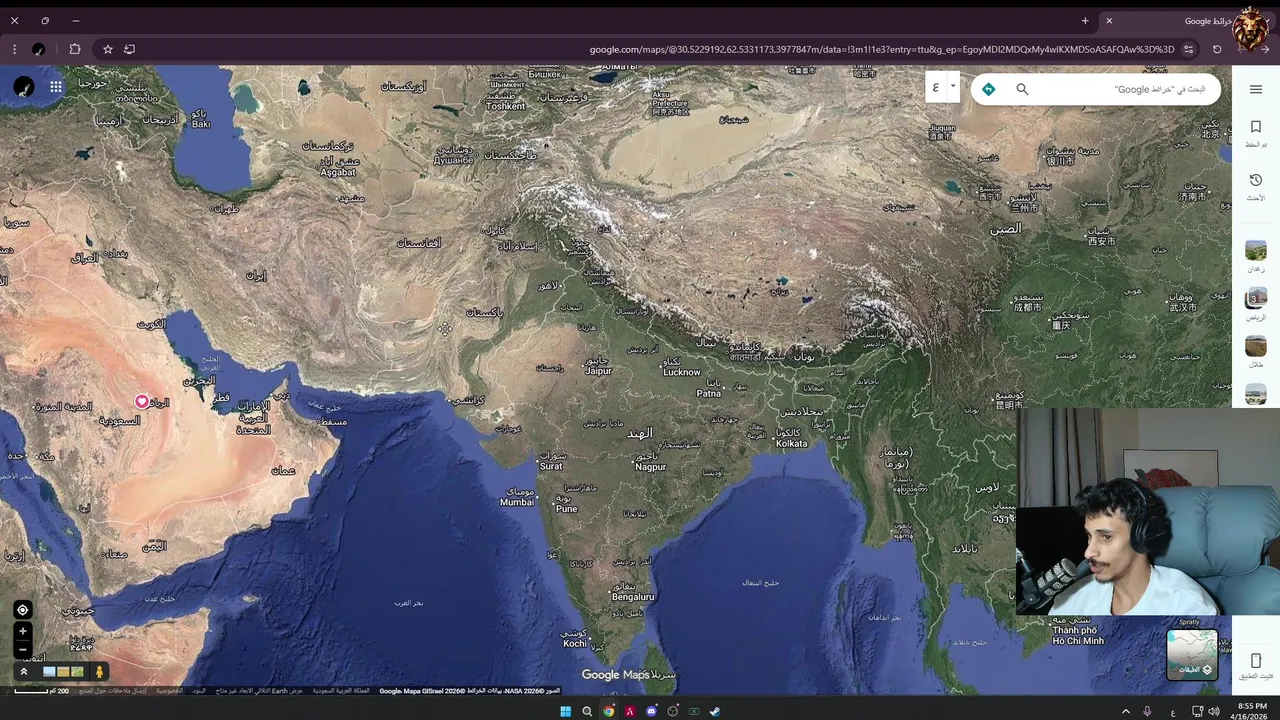
Task: Open Windows taskbar search
Action: 587,711
